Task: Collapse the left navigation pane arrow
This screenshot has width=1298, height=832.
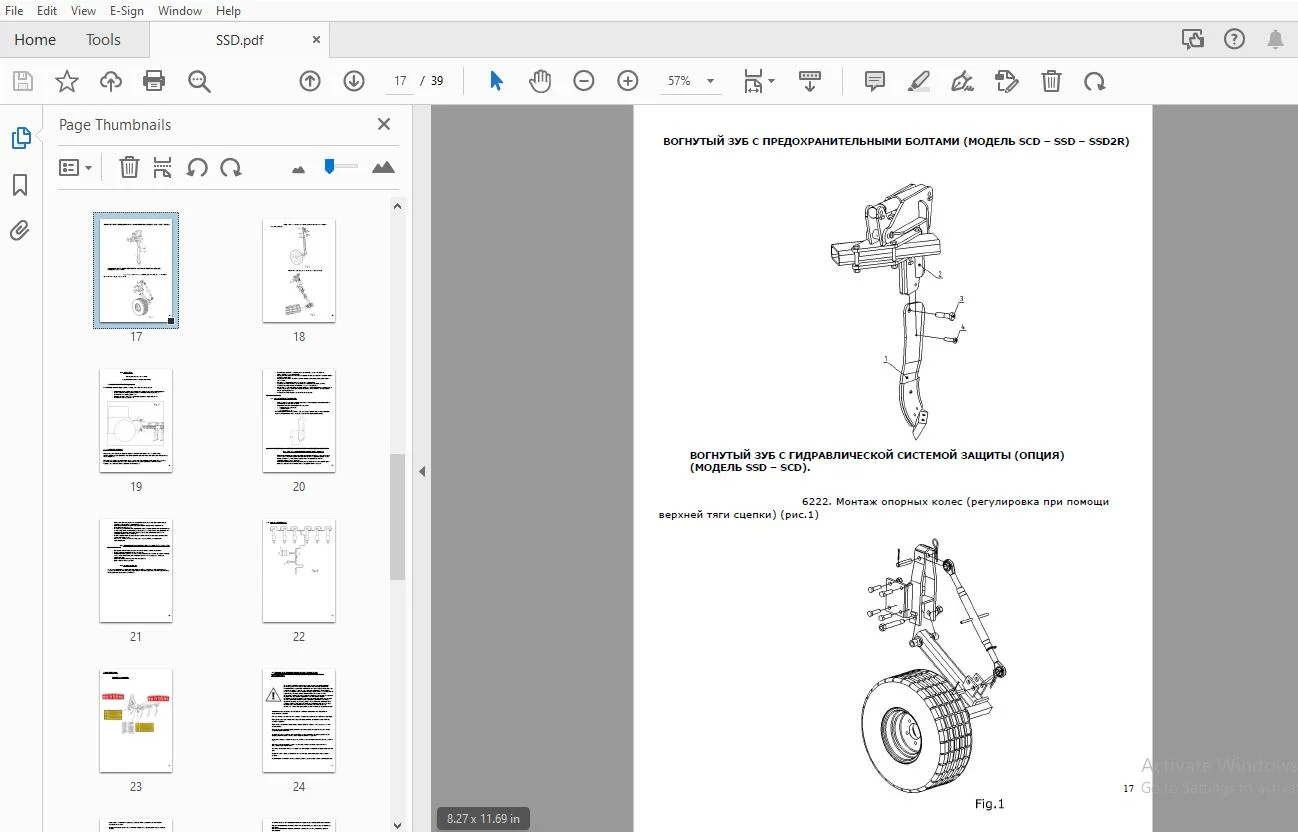Action: [422, 471]
